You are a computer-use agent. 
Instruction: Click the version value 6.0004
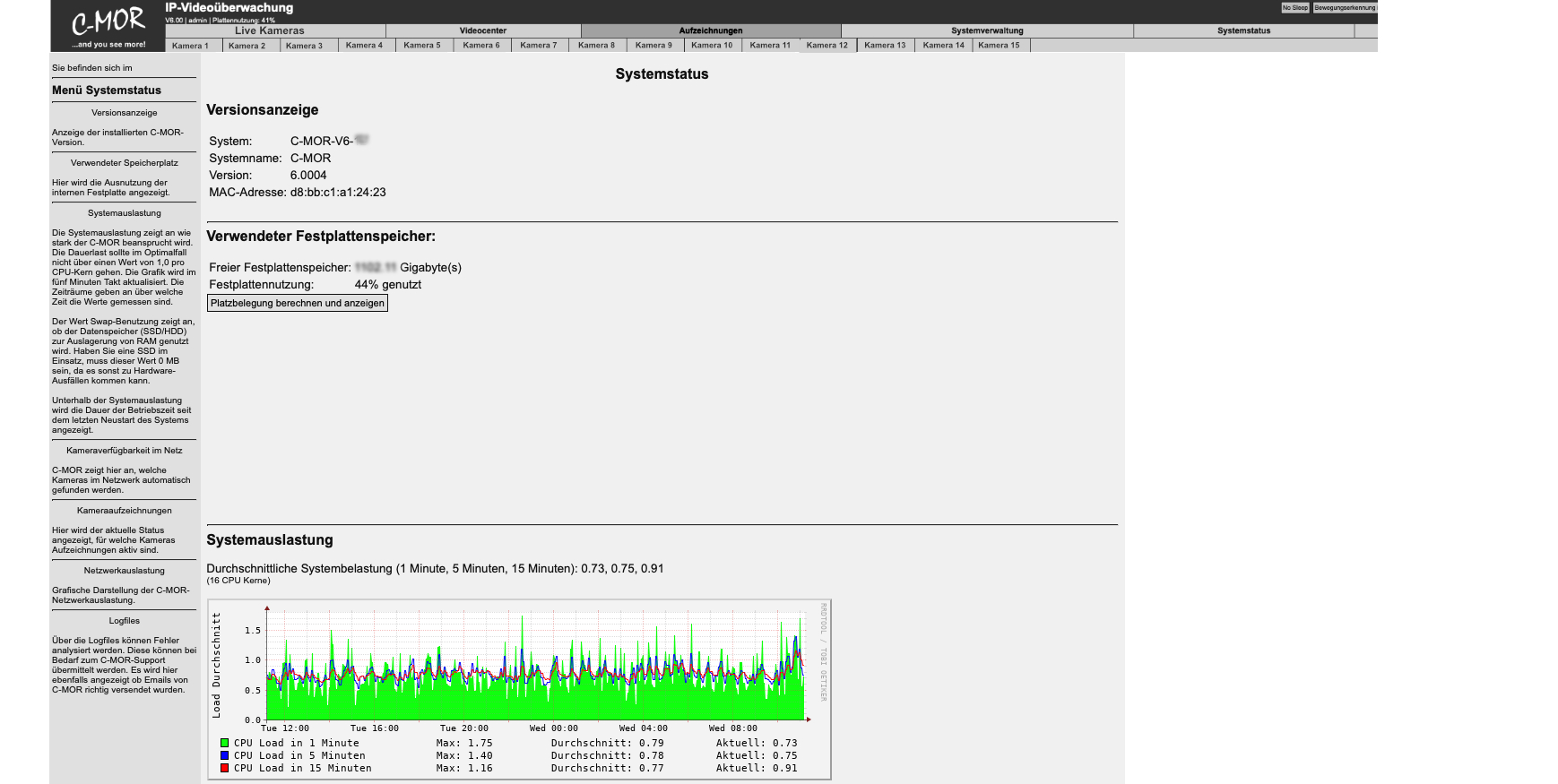tap(308, 176)
